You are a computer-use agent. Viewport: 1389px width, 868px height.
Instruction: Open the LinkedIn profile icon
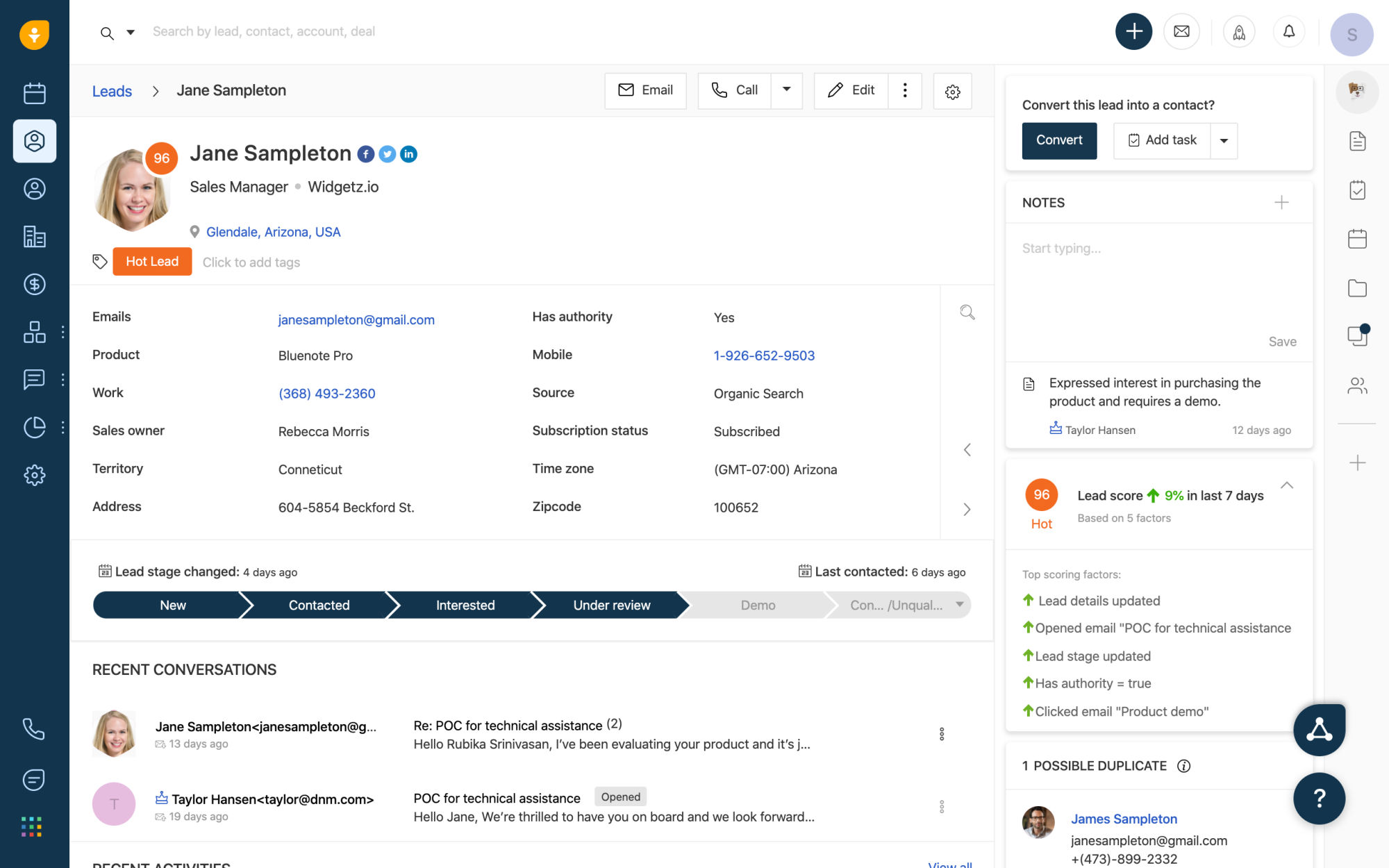pyautogui.click(x=409, y=154)
